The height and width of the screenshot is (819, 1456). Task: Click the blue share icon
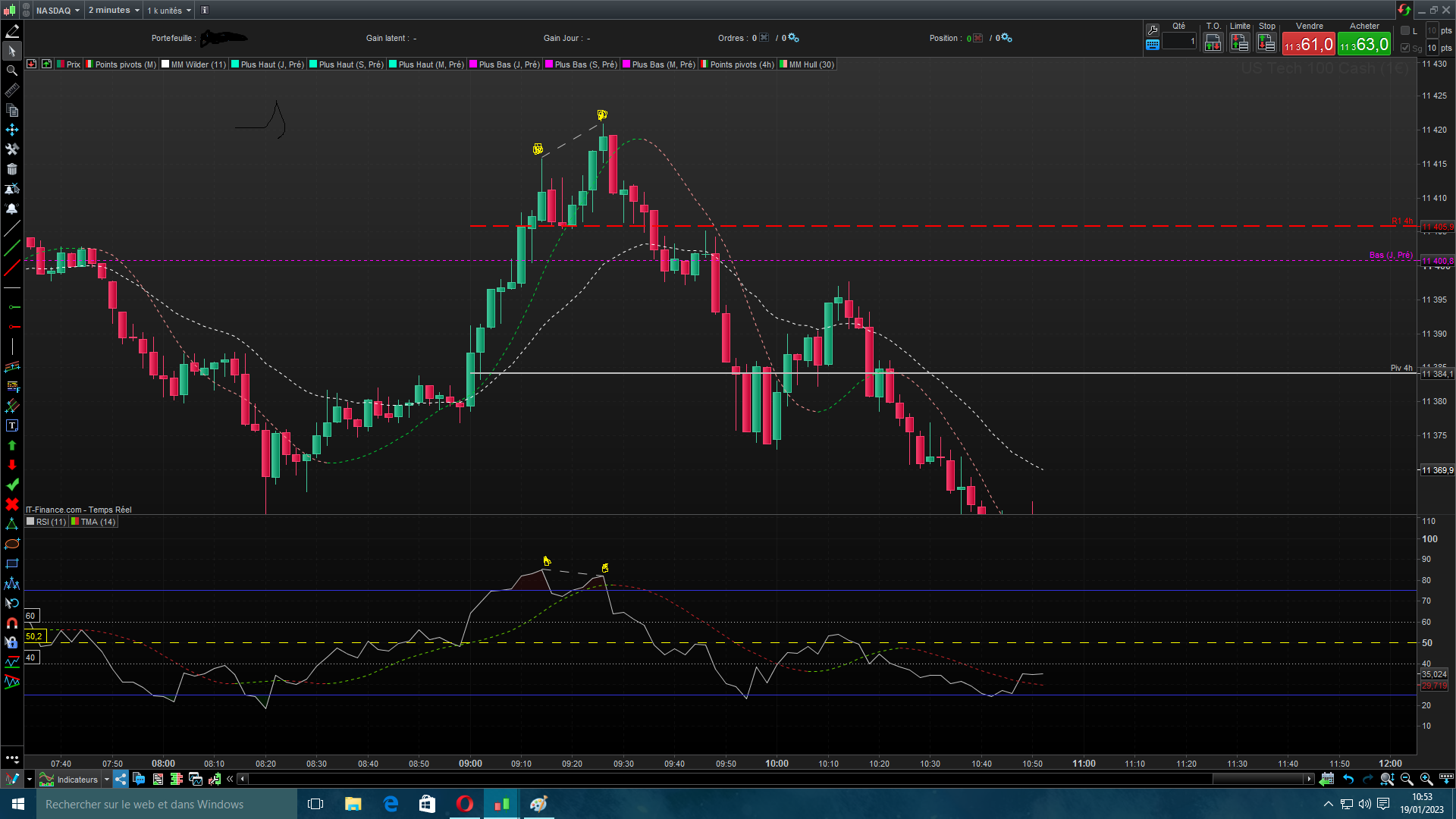point(121,779)
